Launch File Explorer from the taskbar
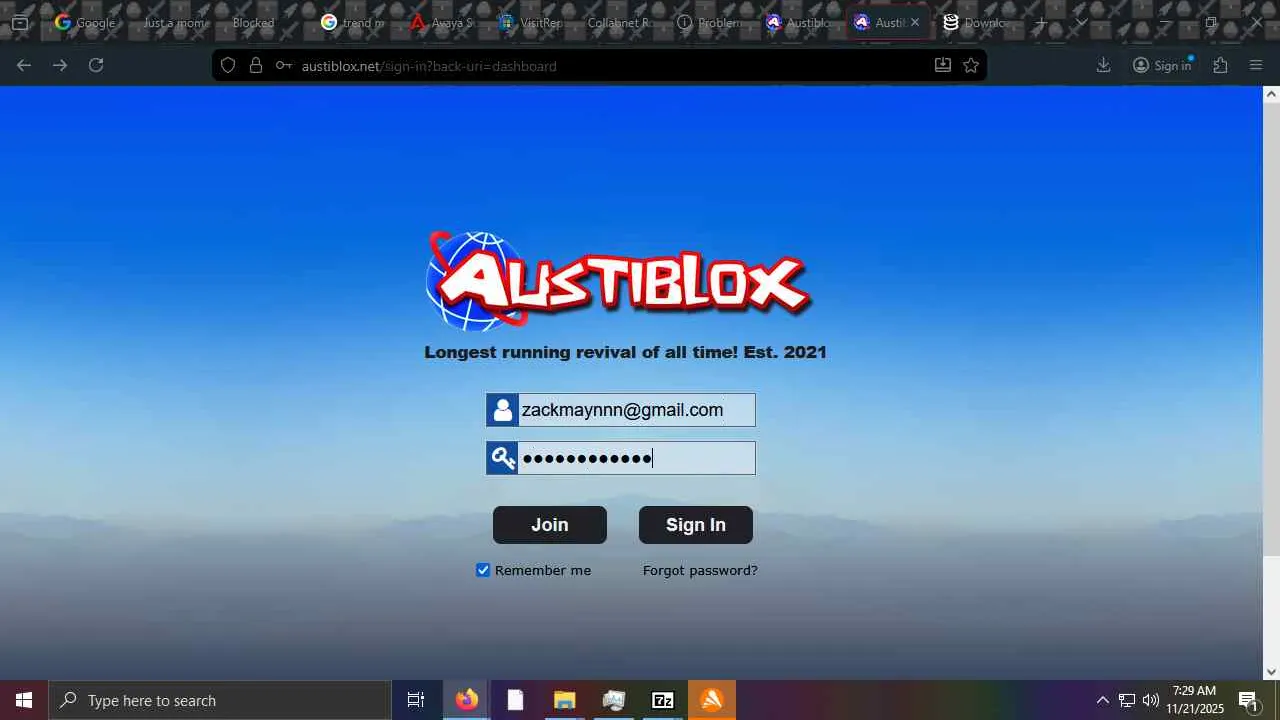This screenshot has width=1280, height=720. pos(564,700)
